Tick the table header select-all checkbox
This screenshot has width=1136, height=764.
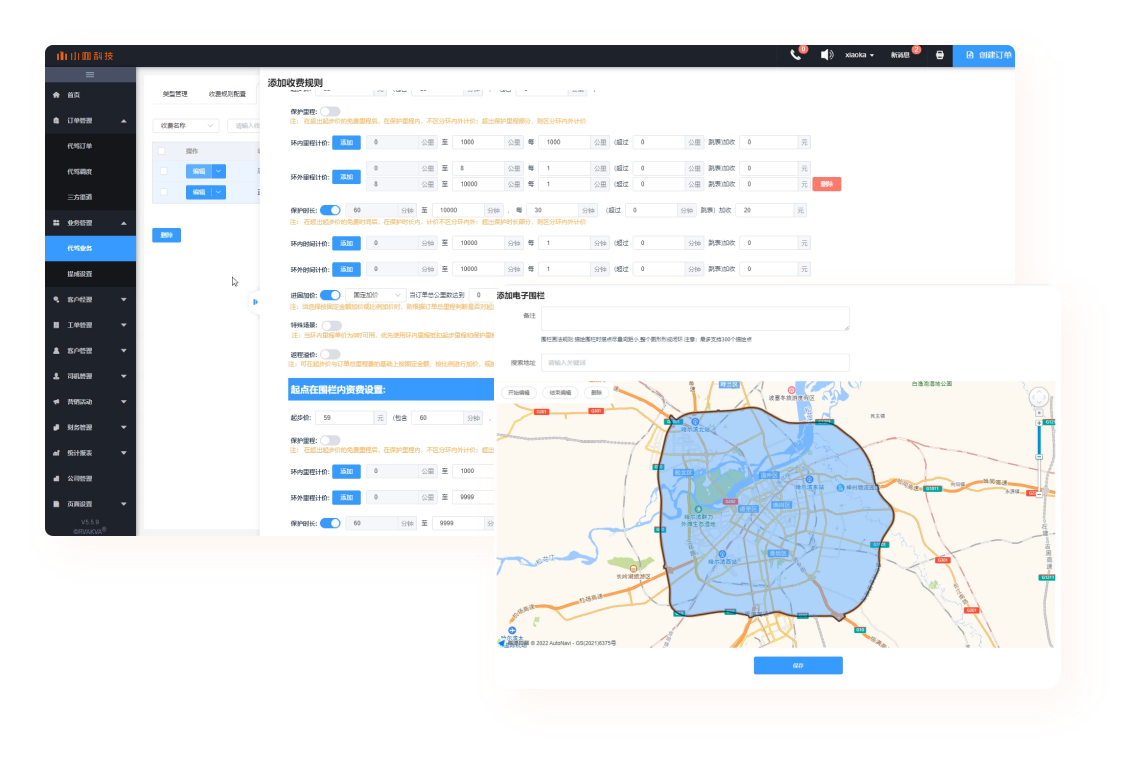(162, 151)
